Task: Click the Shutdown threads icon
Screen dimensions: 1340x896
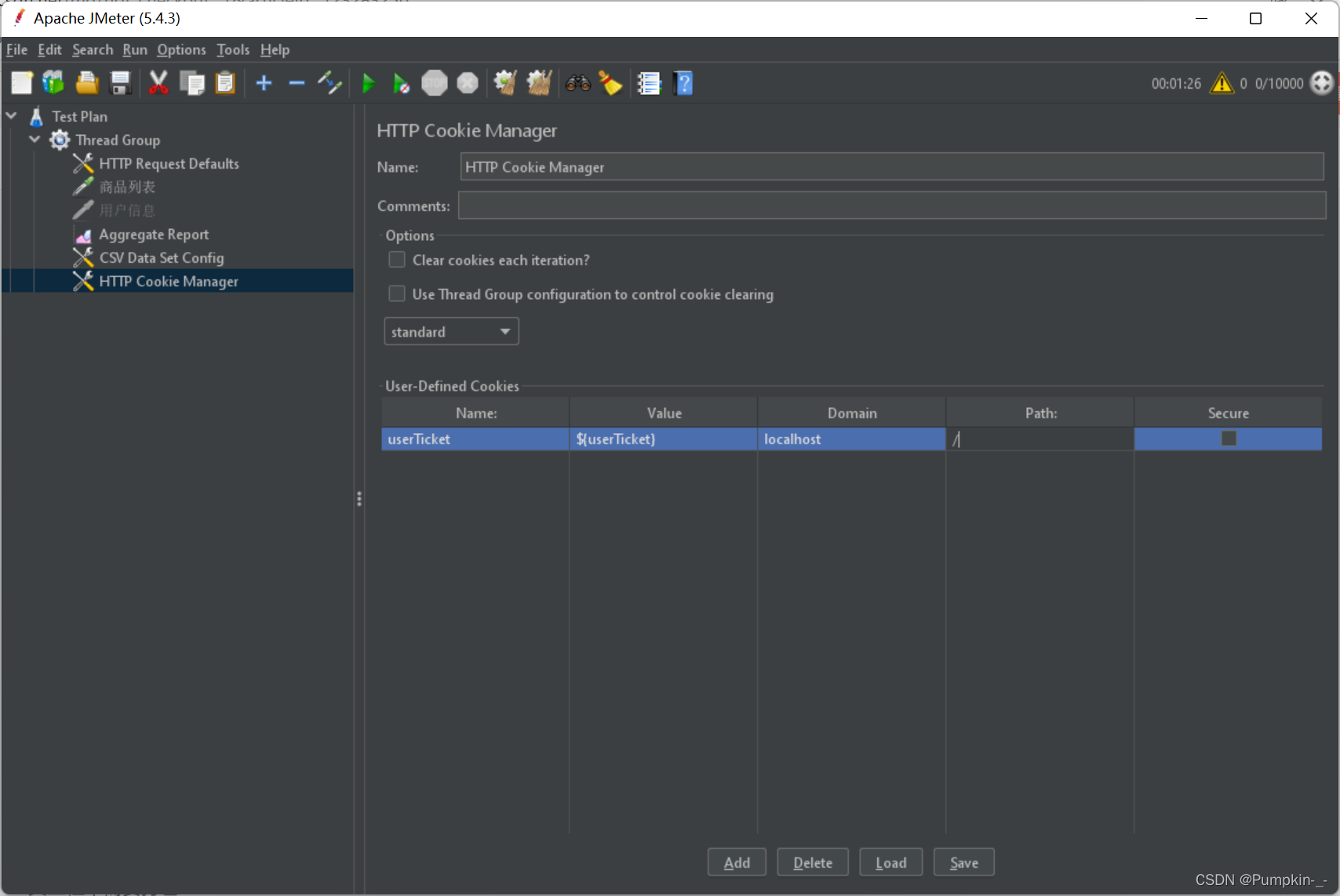Action: 468,82
